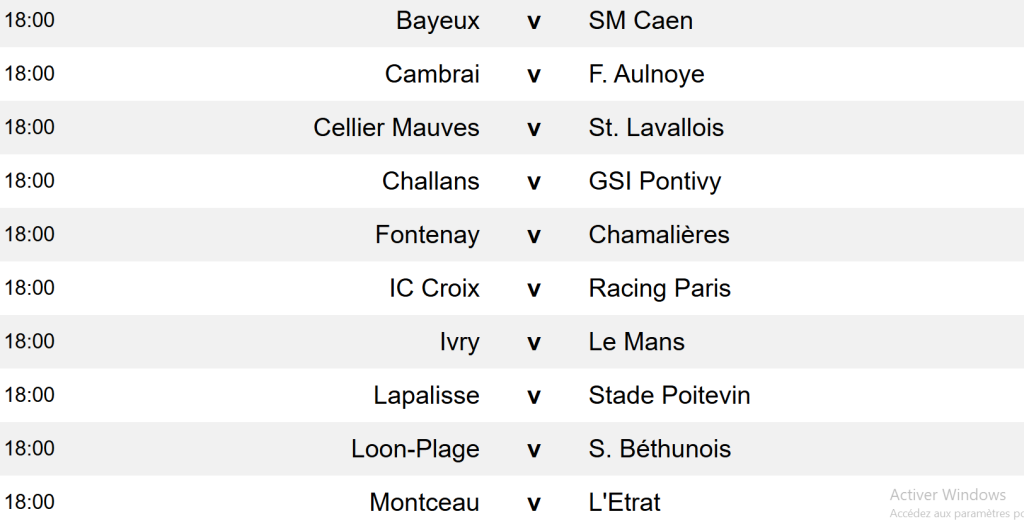This screenshot has height=526, width=1024.
Task: Open Cellier Mauves team page
Action: pyautogui.click(x=396, y=128)
